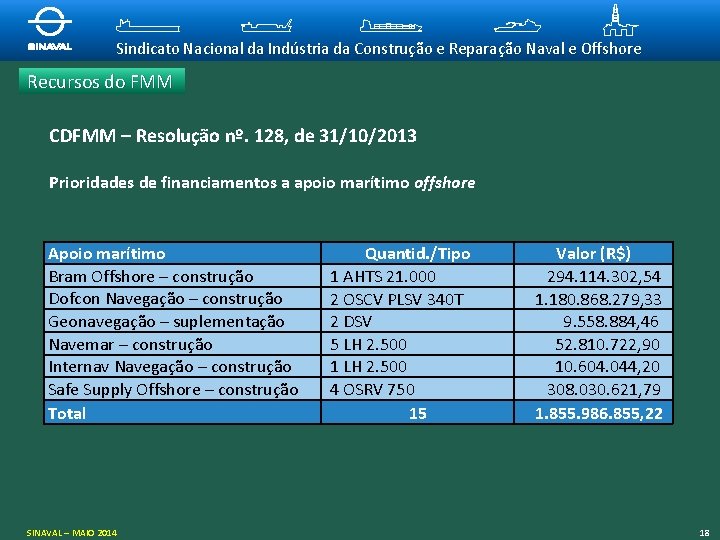
Task: Click the slide page number 18
Action: 704,533
